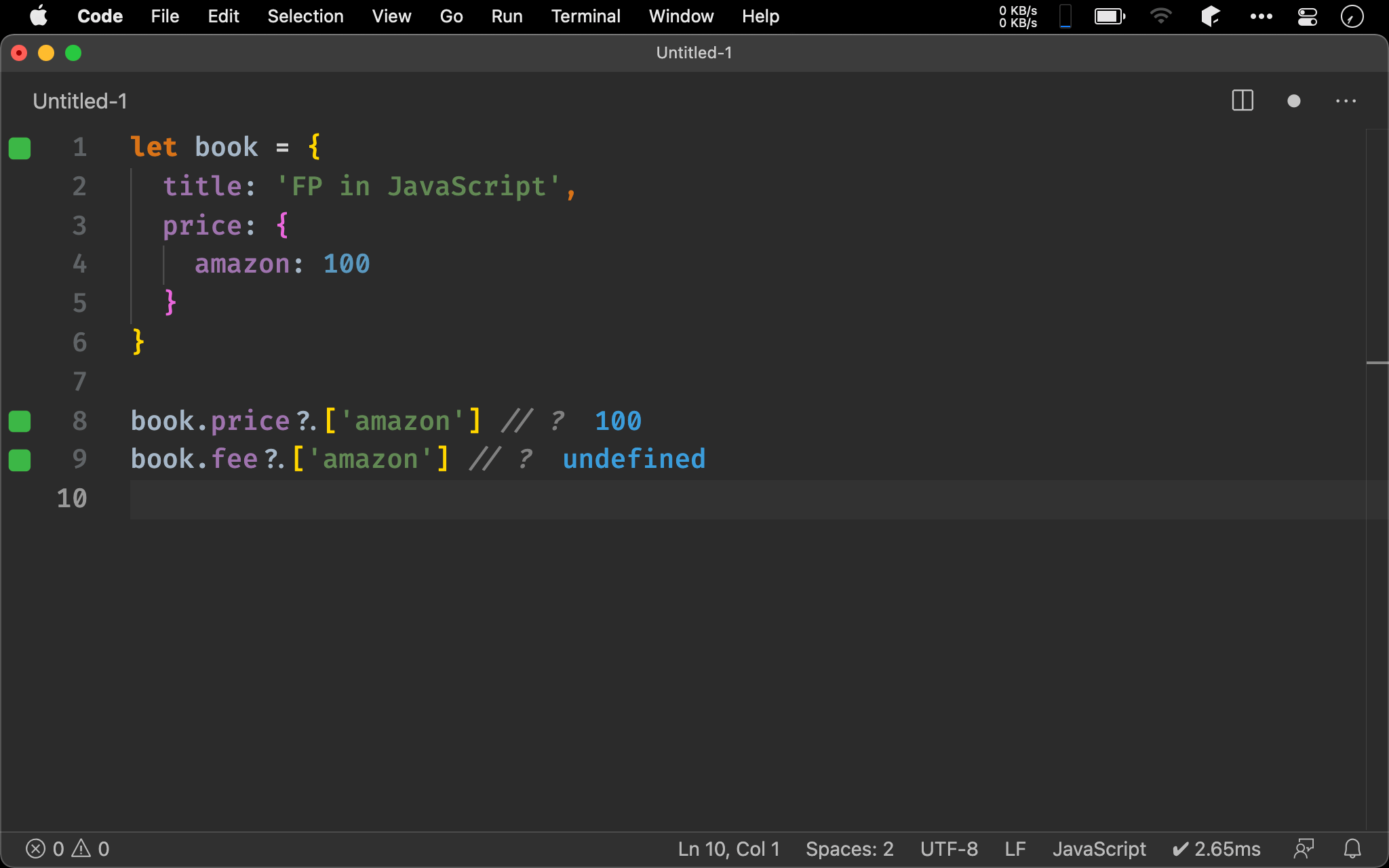Image resolution: width=1389 pixels, height=868 pixels.
Task: Open the Spaces: 2 indentation selector
Action: 849,848
